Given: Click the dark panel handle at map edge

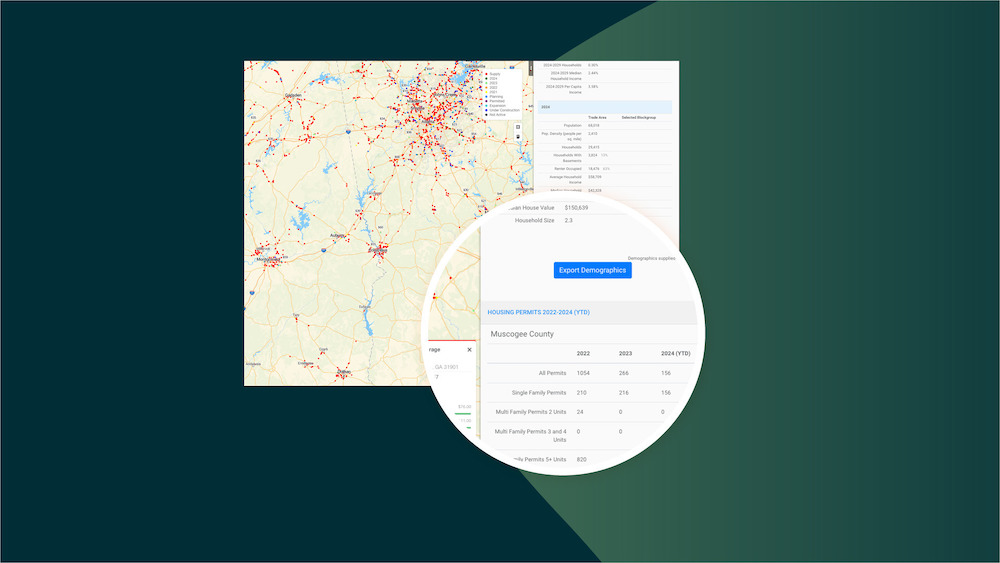Looking at the screenshot, I should click(531, 67).
